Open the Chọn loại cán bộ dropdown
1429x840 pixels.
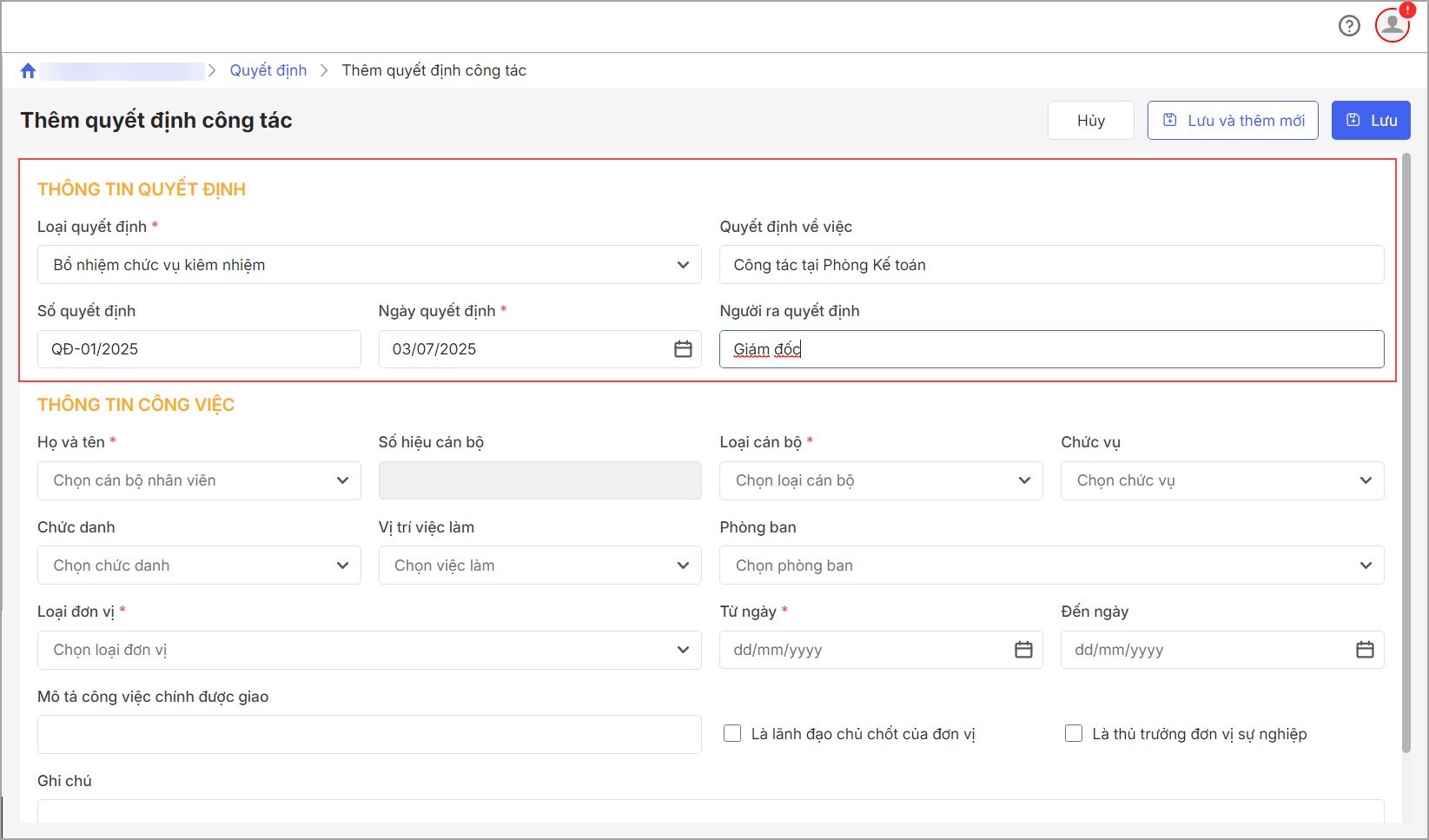pos(881,481)
